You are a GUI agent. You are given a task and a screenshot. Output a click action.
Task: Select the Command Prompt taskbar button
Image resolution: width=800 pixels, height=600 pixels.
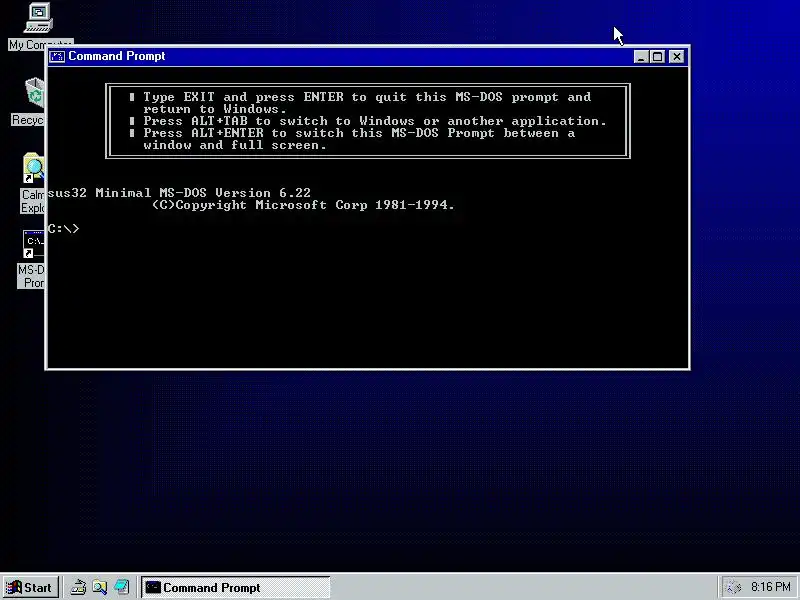(x=235, y=587)
